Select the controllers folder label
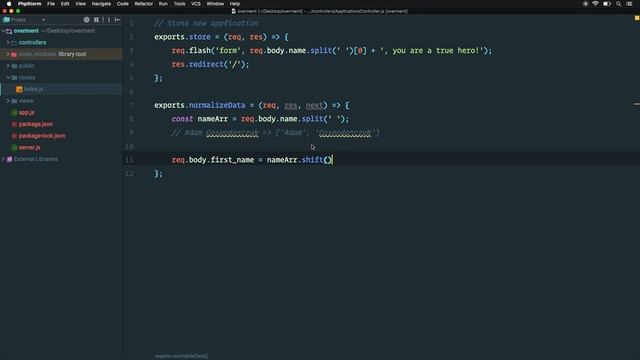Screen dimensions: 640x360 32,42
